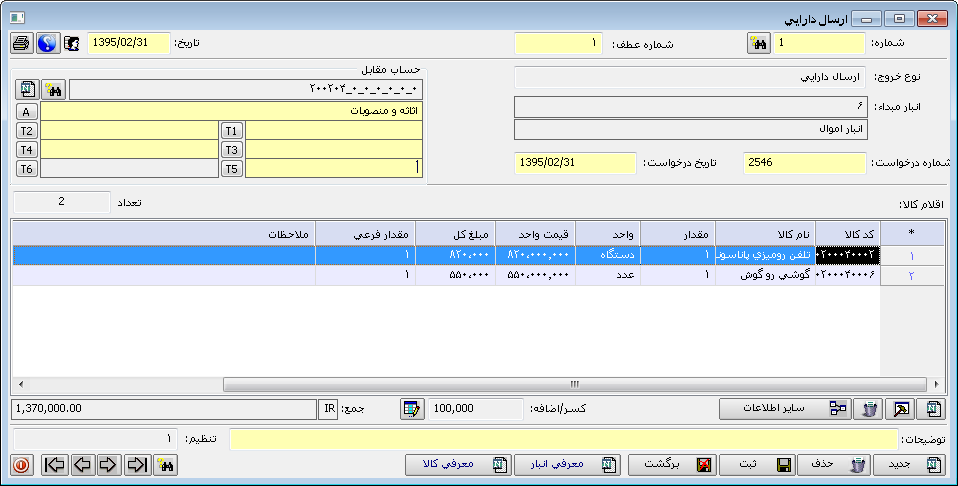958x486 pixels.
Task: Click the printer icon
Action: [x=21, y=43]
